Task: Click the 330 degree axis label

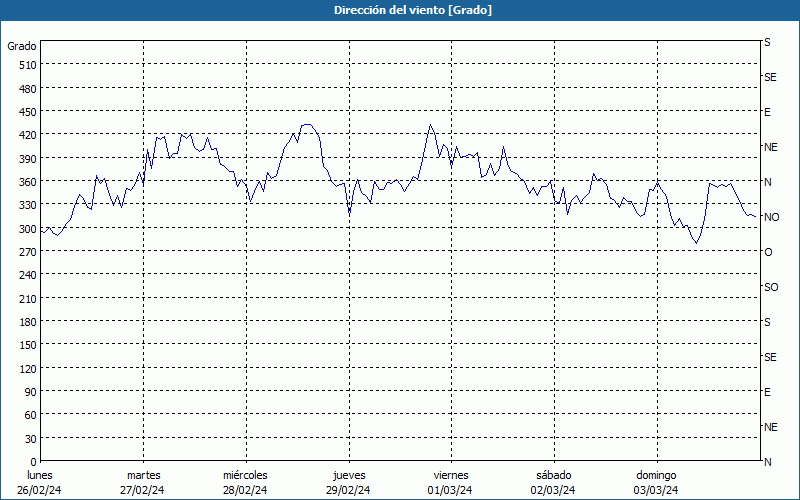Action: click(28, 205)
